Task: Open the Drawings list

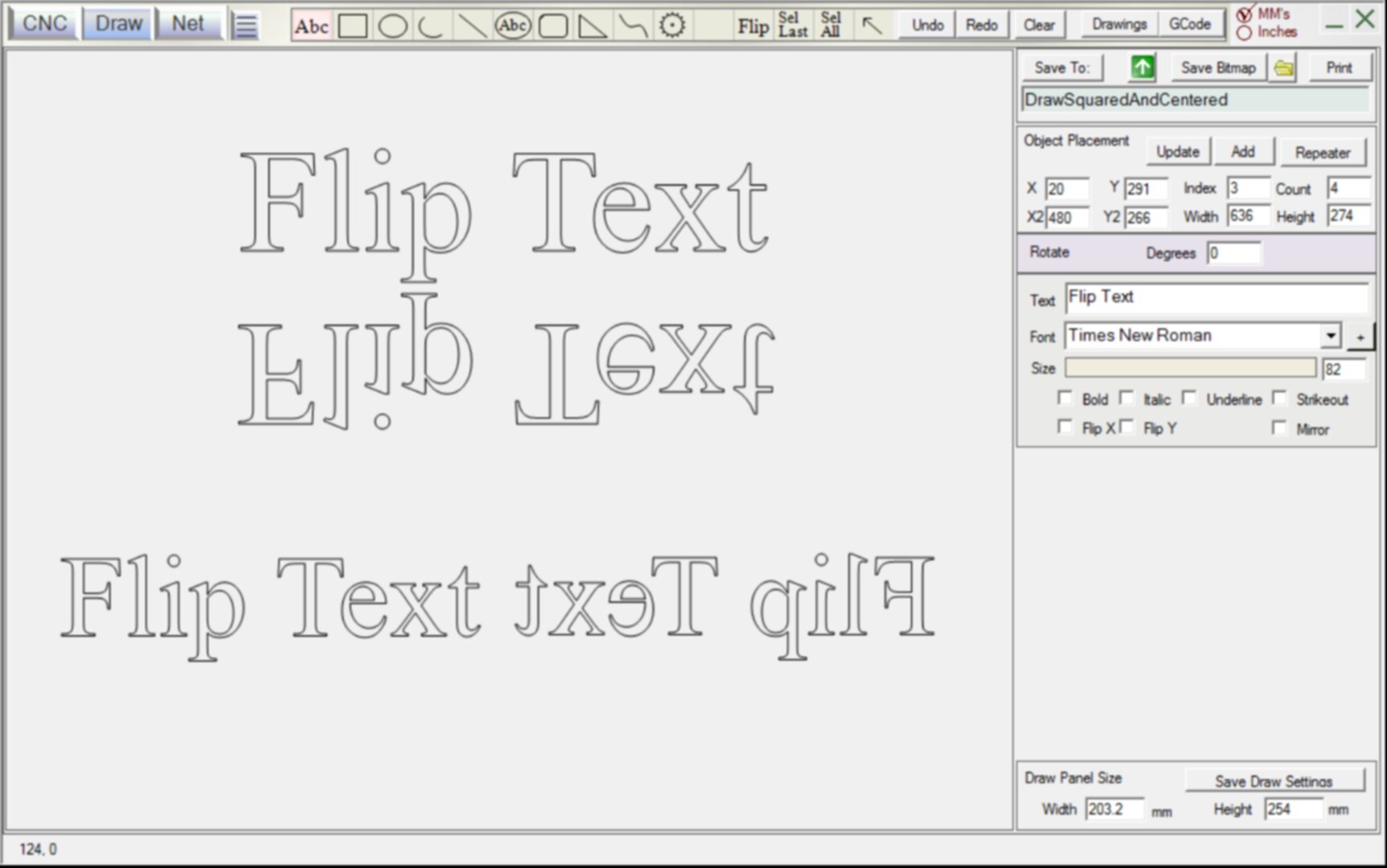Action: click(x=1119, y=24)
